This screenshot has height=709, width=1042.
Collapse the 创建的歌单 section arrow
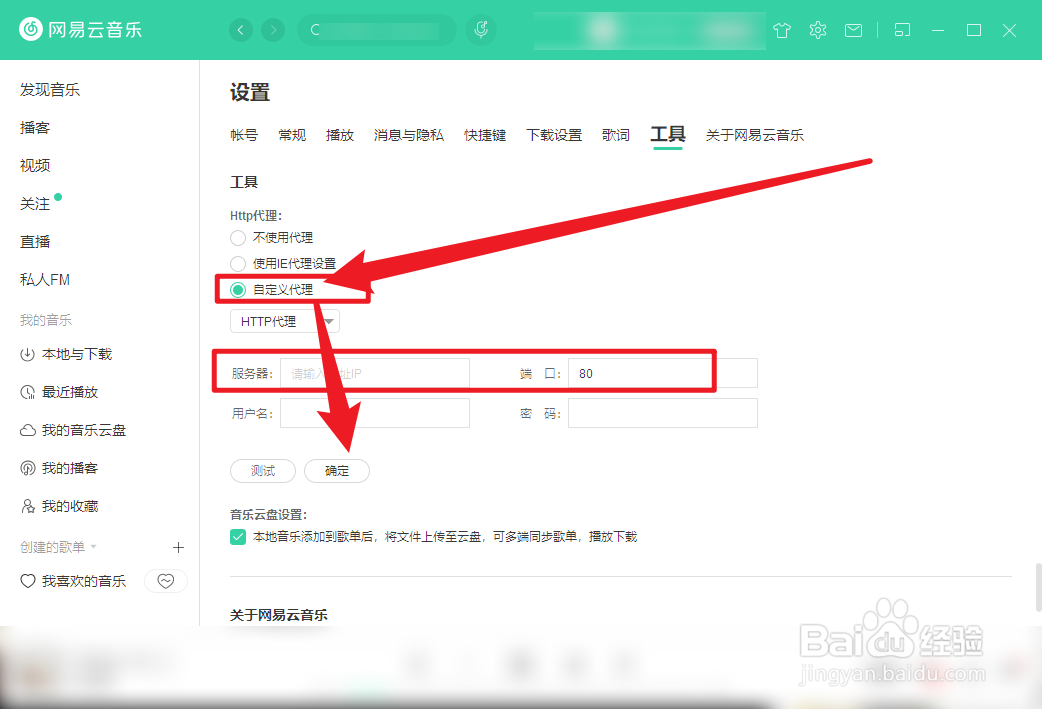(94, 547)
